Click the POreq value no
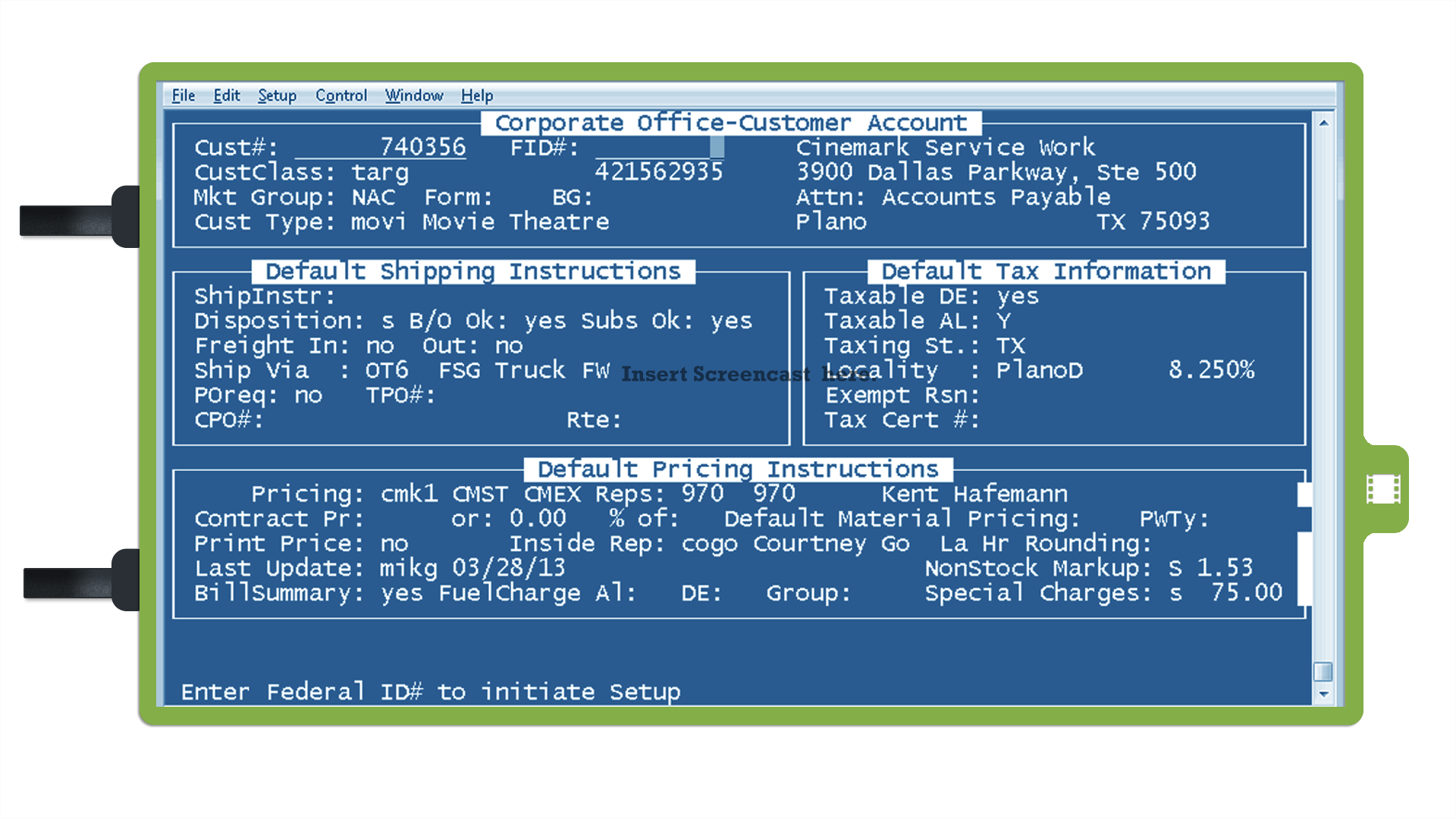The height and width of the screenshot is (819, 1456). pos(308,396)
